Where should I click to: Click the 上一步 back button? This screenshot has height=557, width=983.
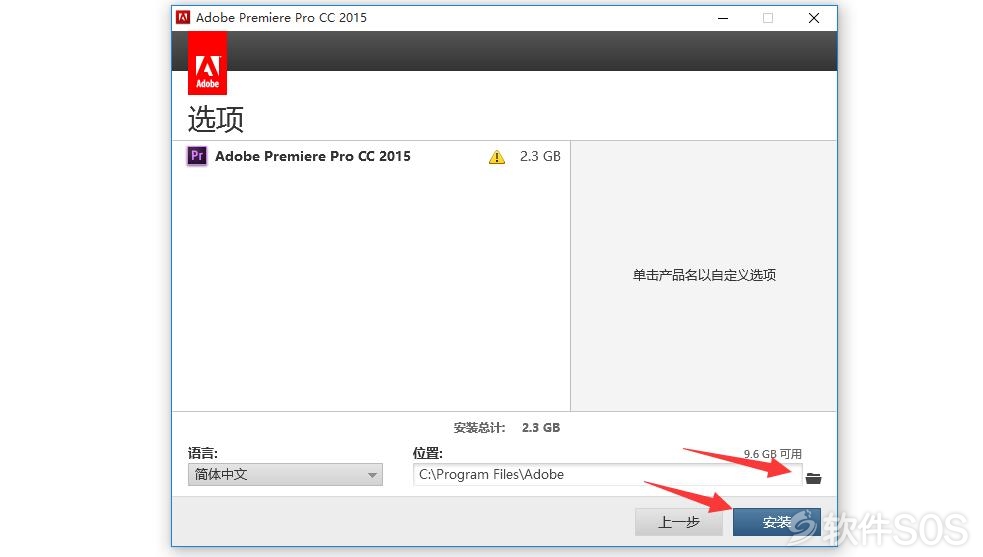(x=678, y=522)
